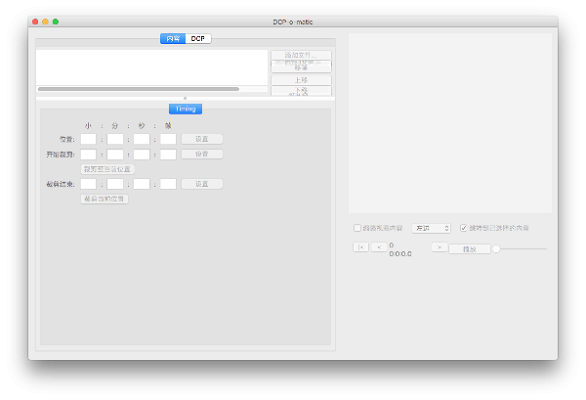586x400 pixels.
Task: Open the eye selection dropdown in viewer
Action: coord(431,228)
